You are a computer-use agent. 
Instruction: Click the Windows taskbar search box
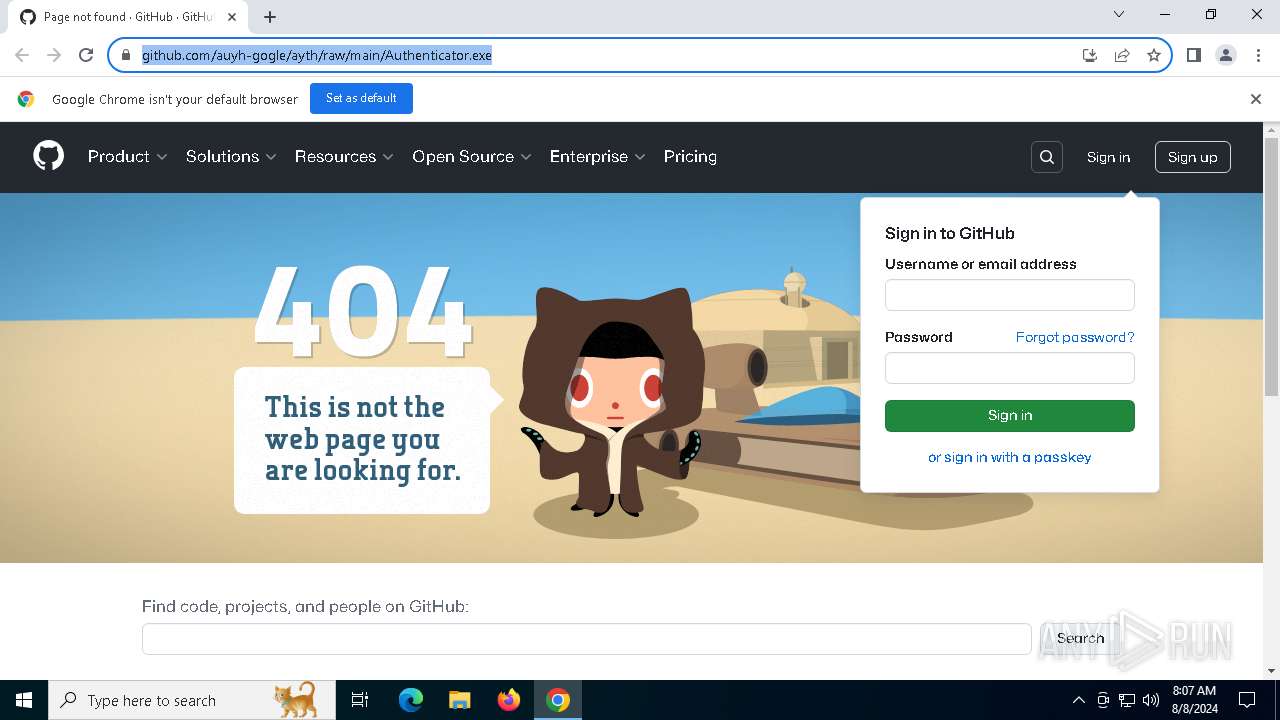pyautogui.click(x=192, y=700)
